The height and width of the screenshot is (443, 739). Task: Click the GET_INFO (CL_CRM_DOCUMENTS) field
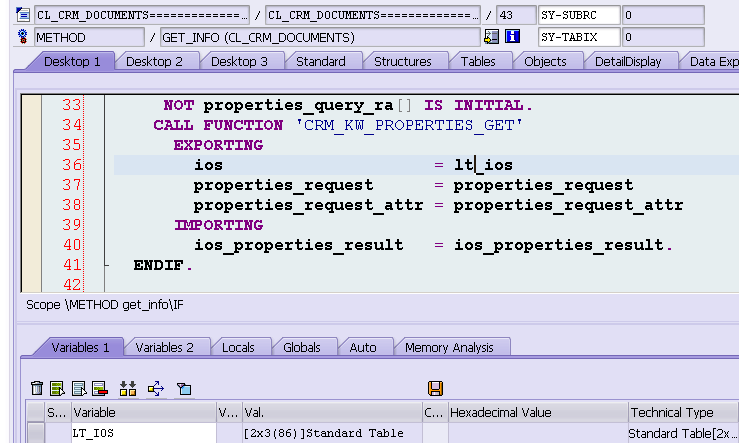point(320,37)
